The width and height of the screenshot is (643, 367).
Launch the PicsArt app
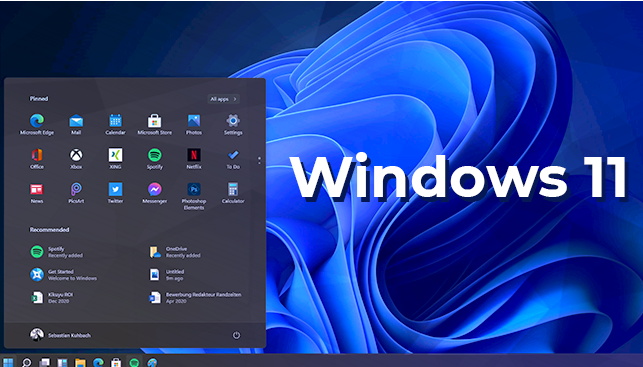[76, 194]
